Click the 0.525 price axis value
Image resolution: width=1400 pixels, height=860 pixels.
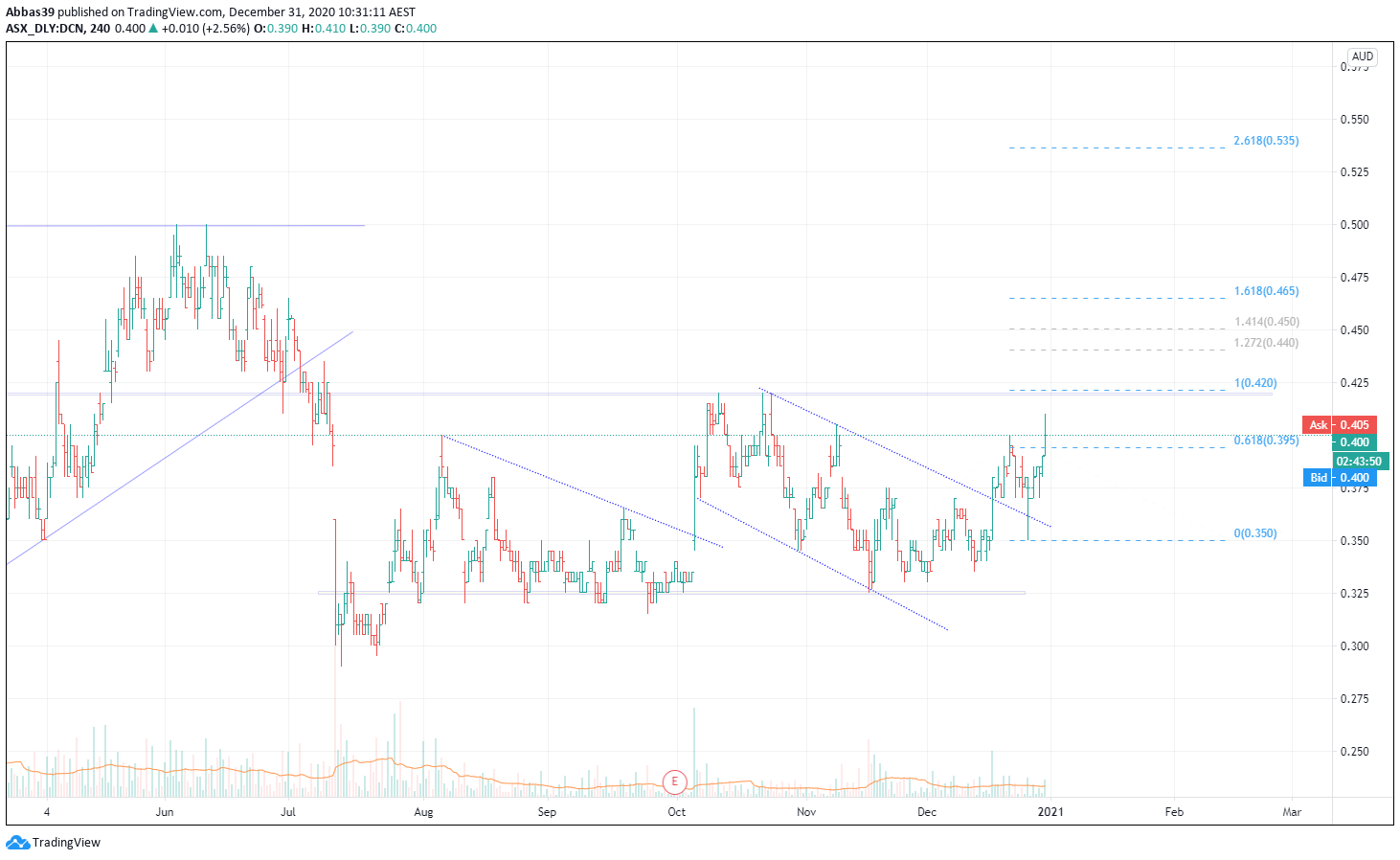1354,172
